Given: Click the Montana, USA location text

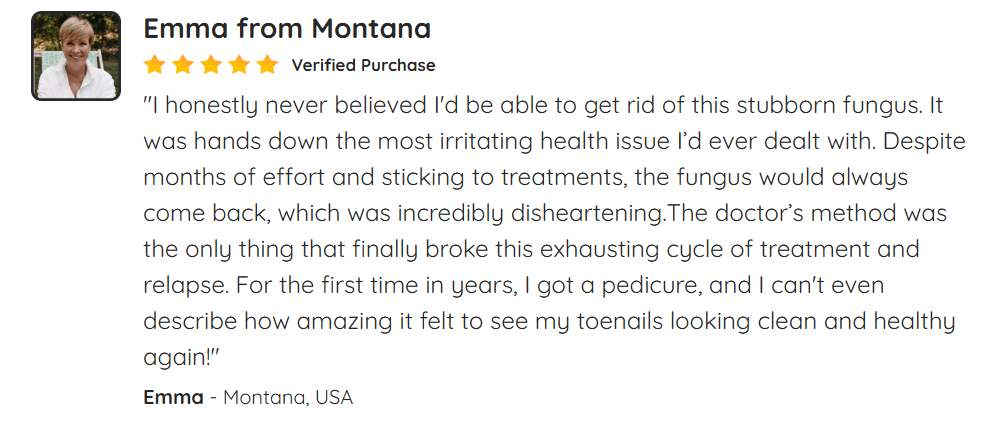Looking at the screenshot, I should (x=288, y=398).
